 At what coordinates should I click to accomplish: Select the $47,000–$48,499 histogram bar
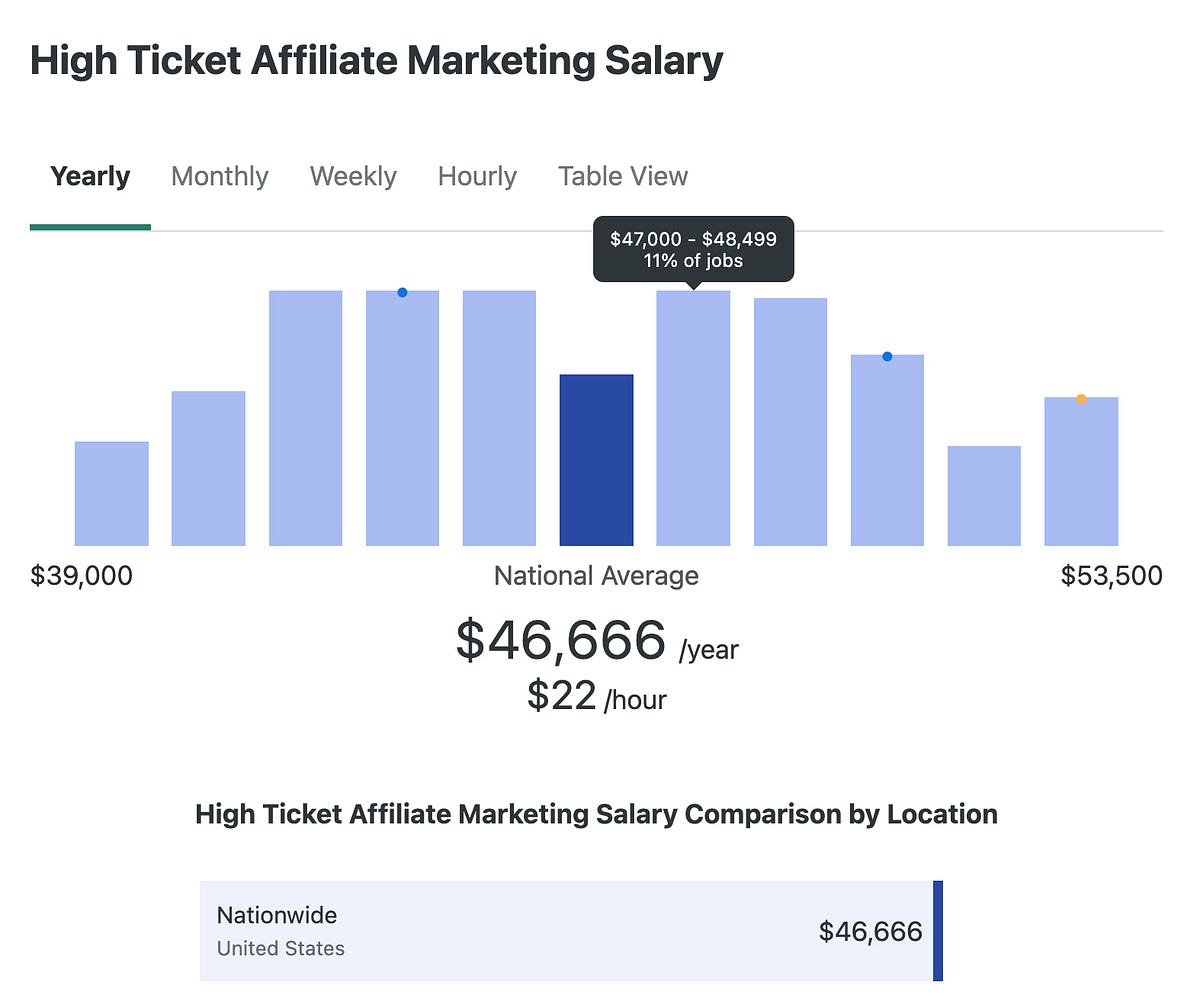(693, 420)
